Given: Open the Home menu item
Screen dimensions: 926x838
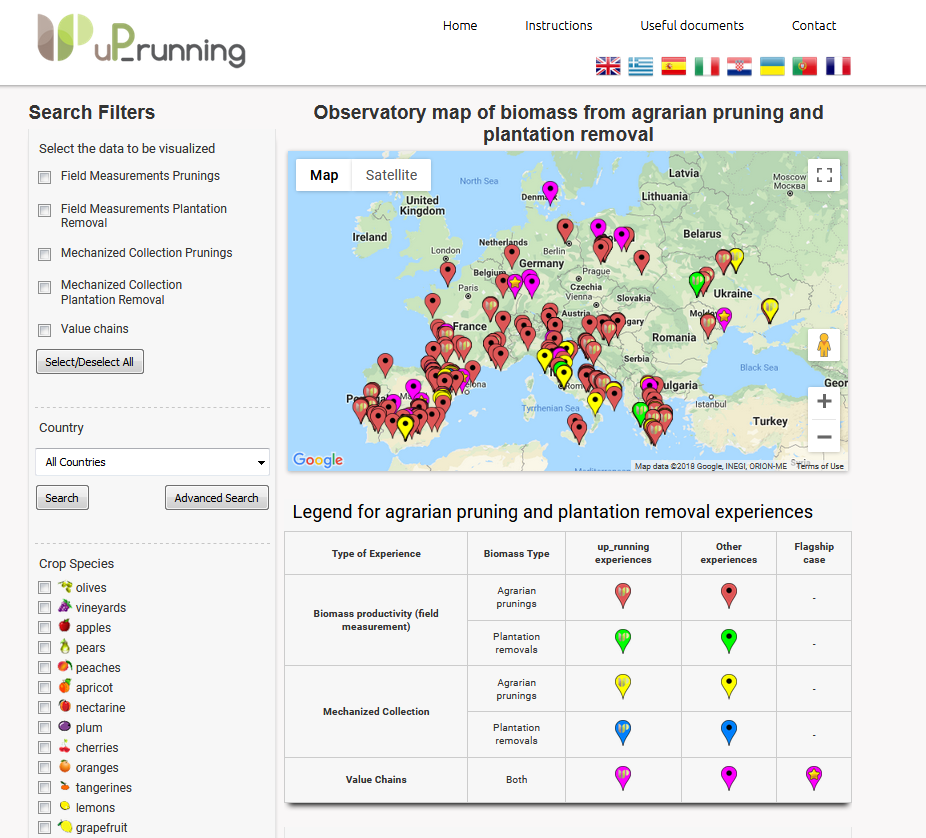Looking at the screenshot, I should click(460, 25).
